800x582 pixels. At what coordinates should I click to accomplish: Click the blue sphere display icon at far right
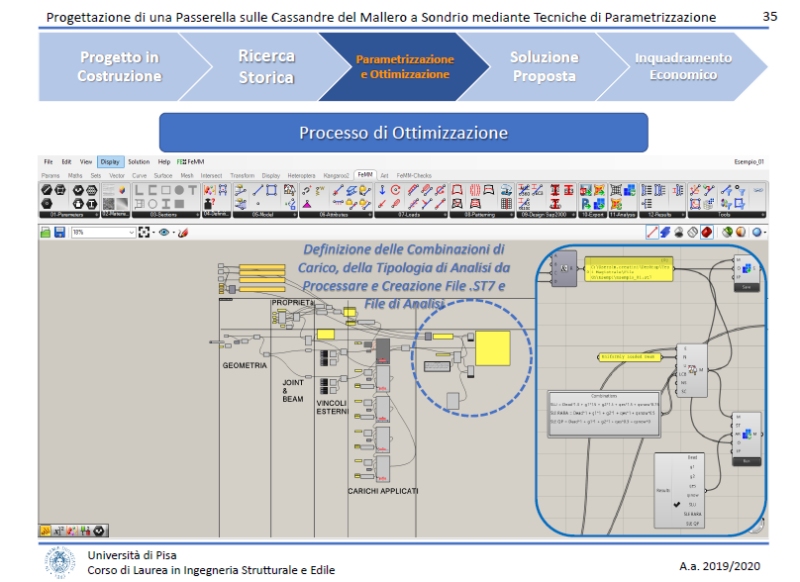[758, 232]
